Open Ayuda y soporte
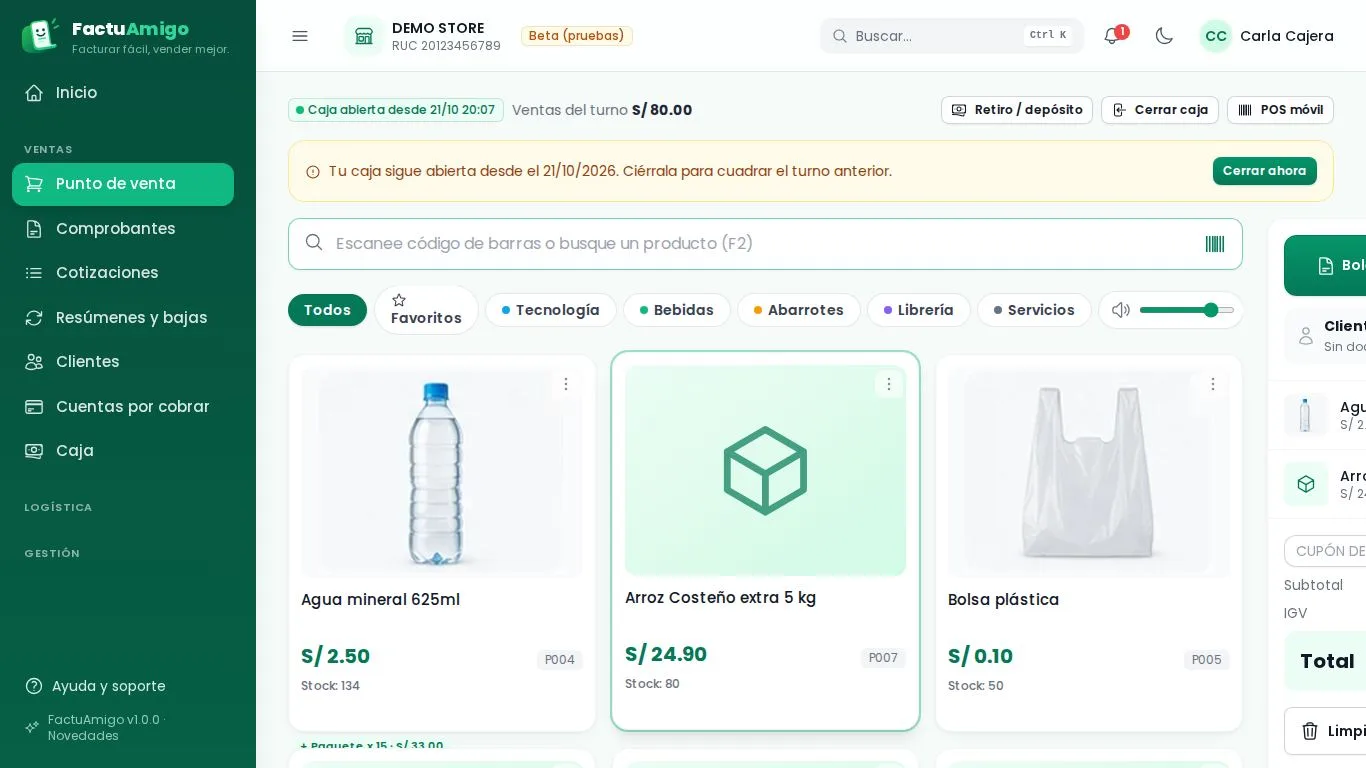This screenshot has width=1366, height=768. click(x=96, y=686)
